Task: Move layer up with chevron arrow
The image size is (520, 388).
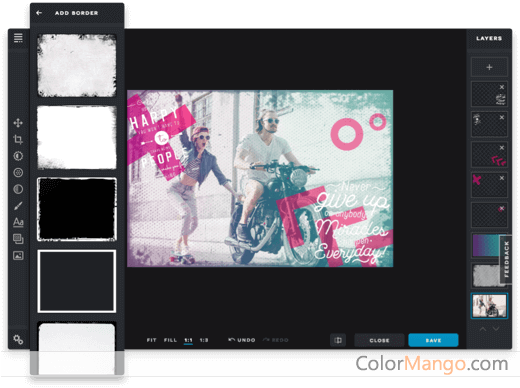Action: [x=483, y=329]
